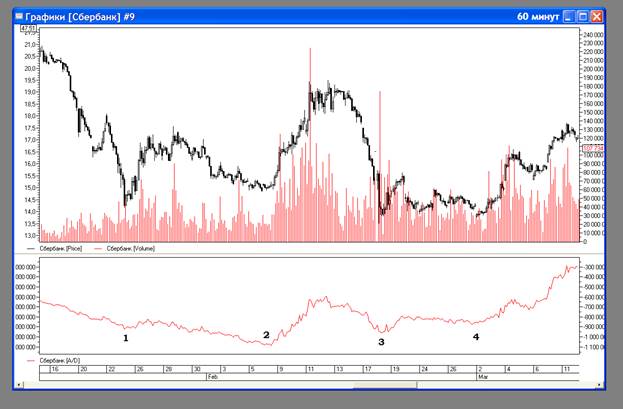This screenshot has width=623, height=409.
Task: Click the boxed 47.51 price value label
Action: (x=28, y=29)
